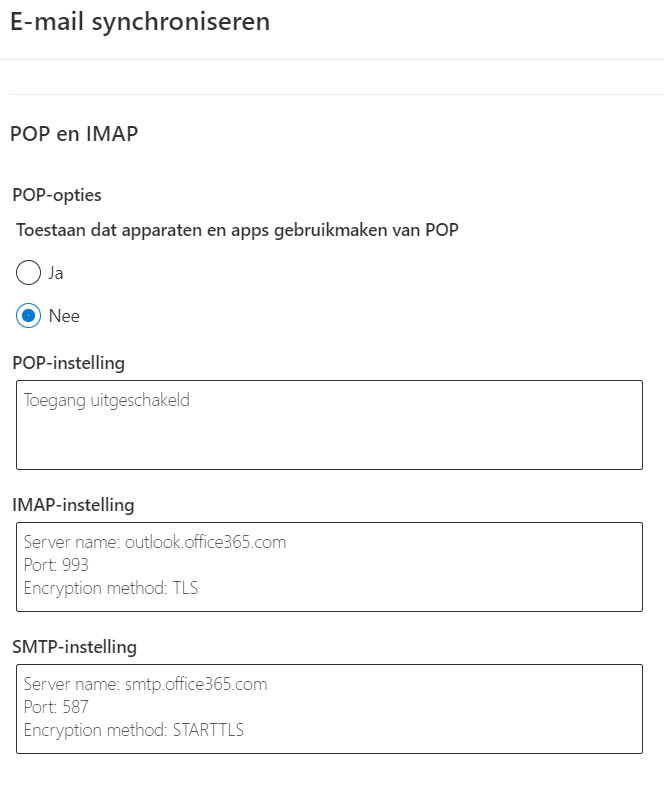This screenshot has height=786, width=664.
Task: Select the Ja radio button
Action: point(29,272)
